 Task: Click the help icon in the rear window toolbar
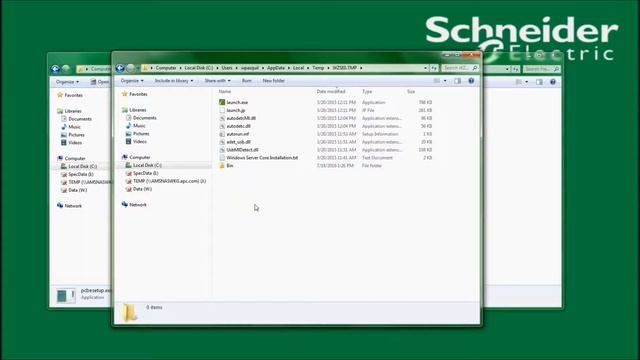point(553,82)
